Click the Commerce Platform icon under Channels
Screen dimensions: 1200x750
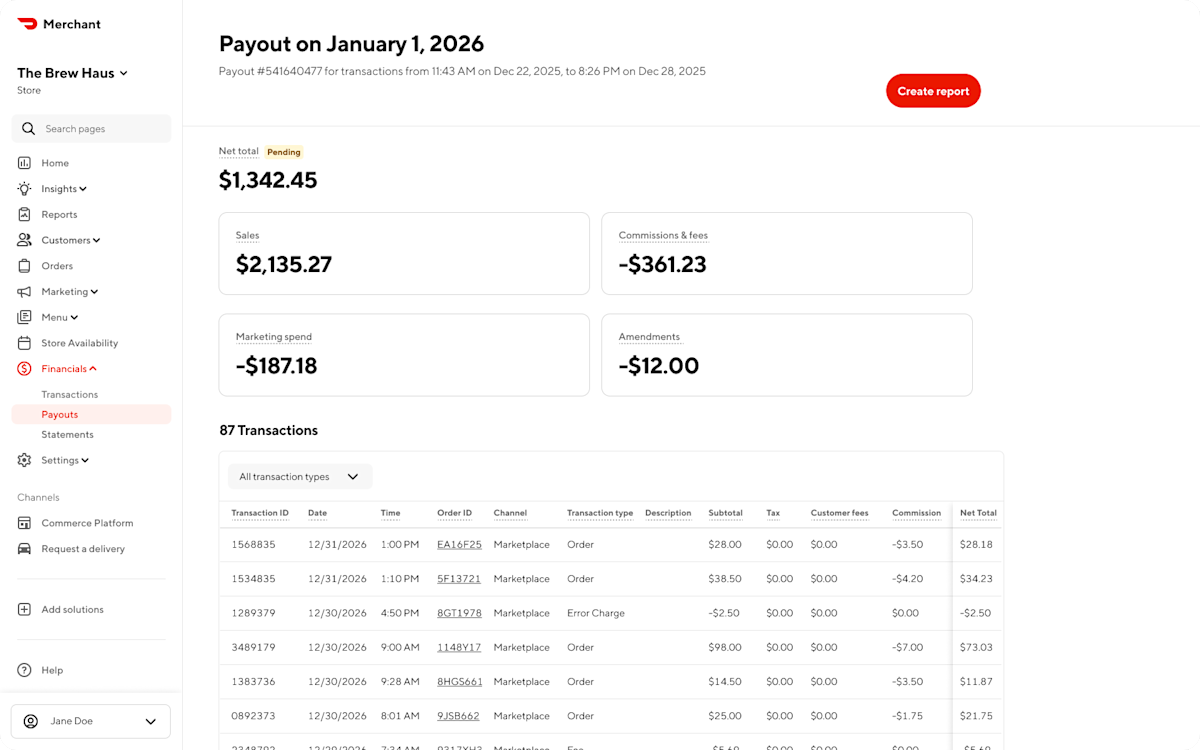coord(23,522)
